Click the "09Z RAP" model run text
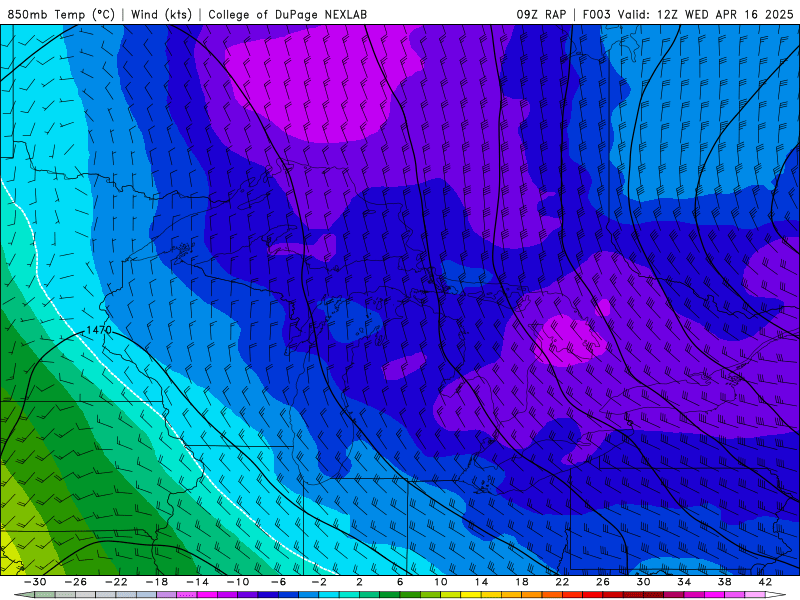 pyautogui.click(x=541, y=14)
